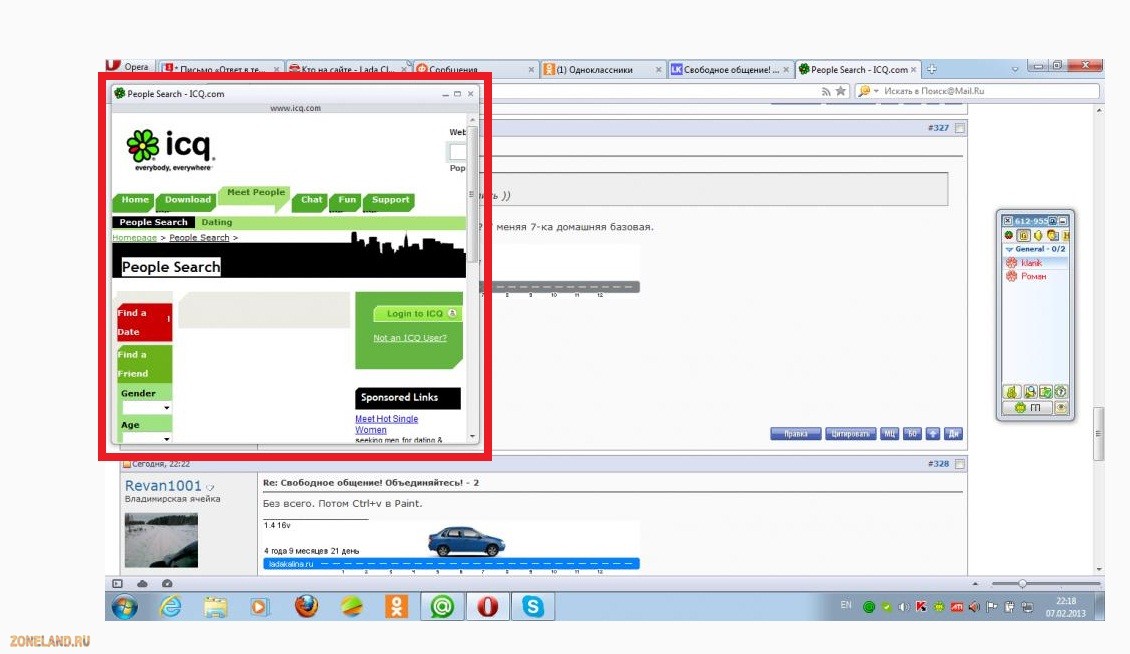Click the Opera menu button
This screenshot has height=654, width=1130.
[128, 66]
